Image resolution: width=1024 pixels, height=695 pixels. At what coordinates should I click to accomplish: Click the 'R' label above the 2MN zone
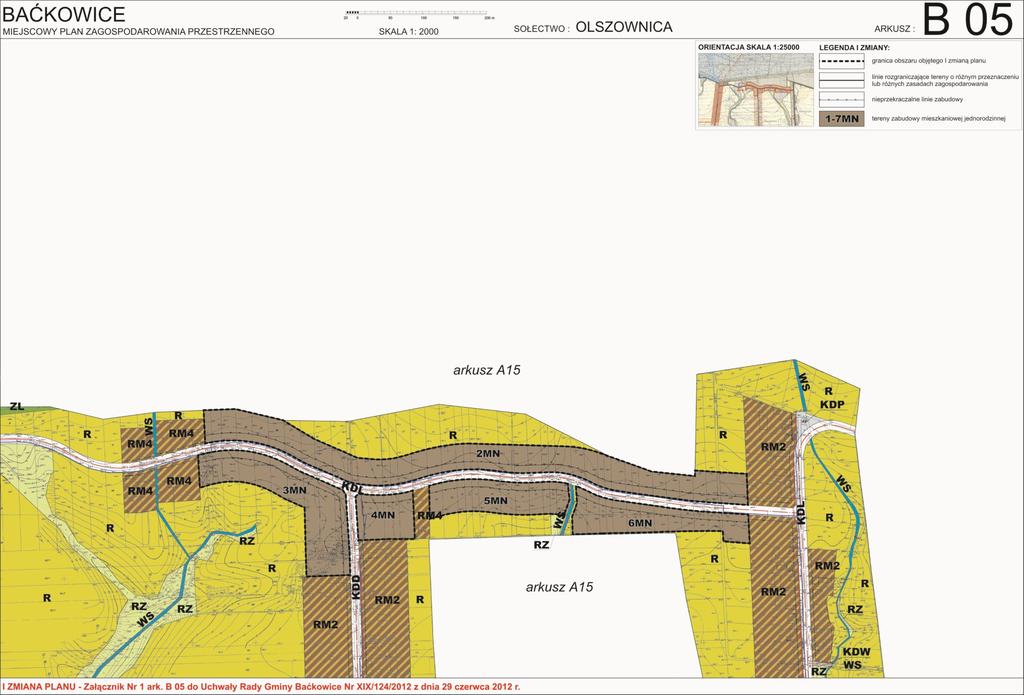coord(453,435)
